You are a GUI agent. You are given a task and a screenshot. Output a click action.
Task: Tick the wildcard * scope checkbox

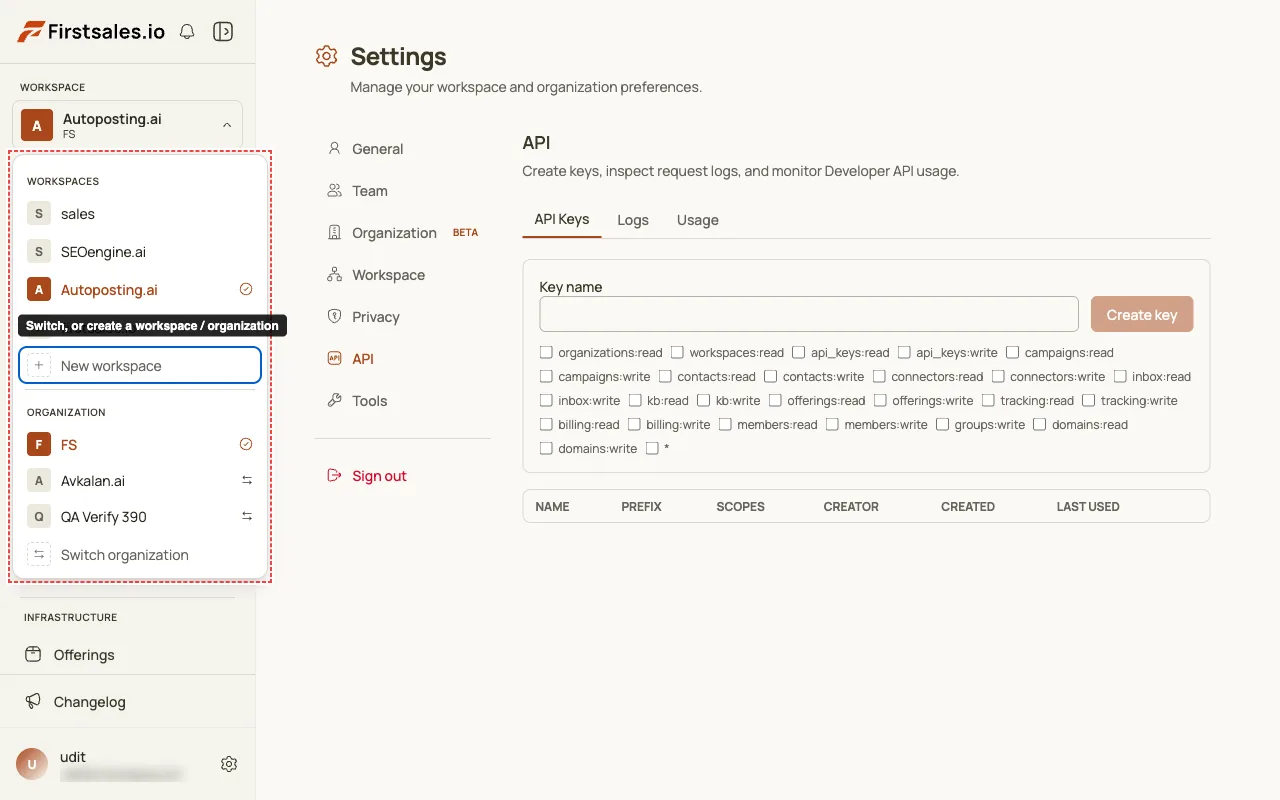click(652, 449)
